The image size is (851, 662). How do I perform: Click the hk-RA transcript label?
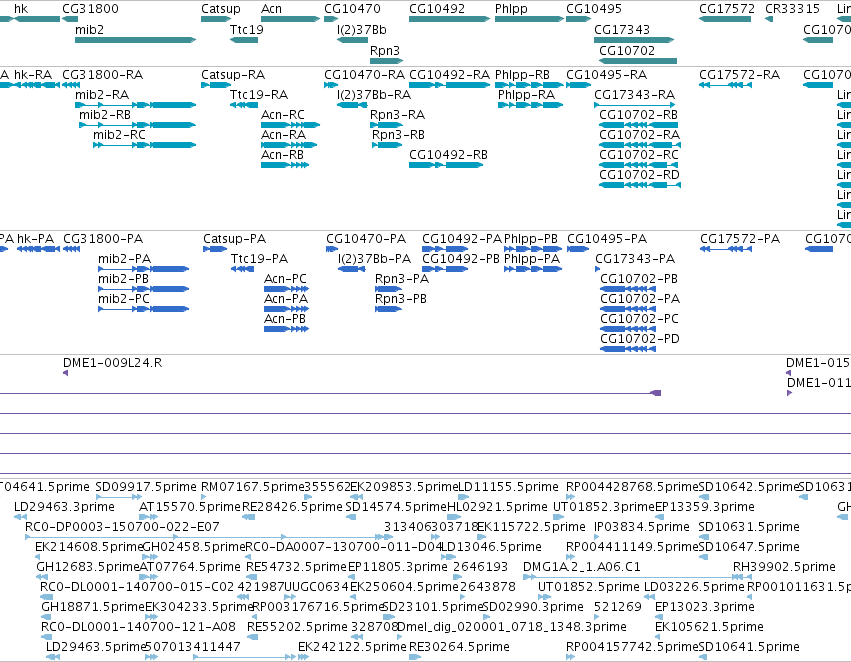pyautogui.click(x=33, y=75)
